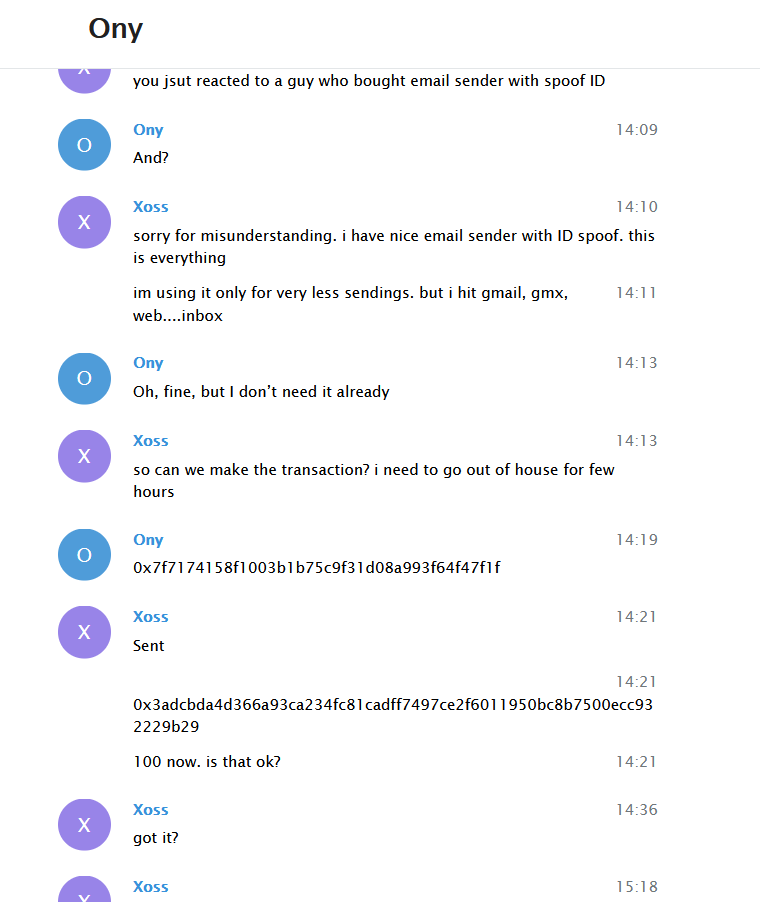The image size is (760, 902).
Task: Click Ony's avatar beside the 0x7f71 wallet address
Action: pyautogui.click(x=84, y=555)
